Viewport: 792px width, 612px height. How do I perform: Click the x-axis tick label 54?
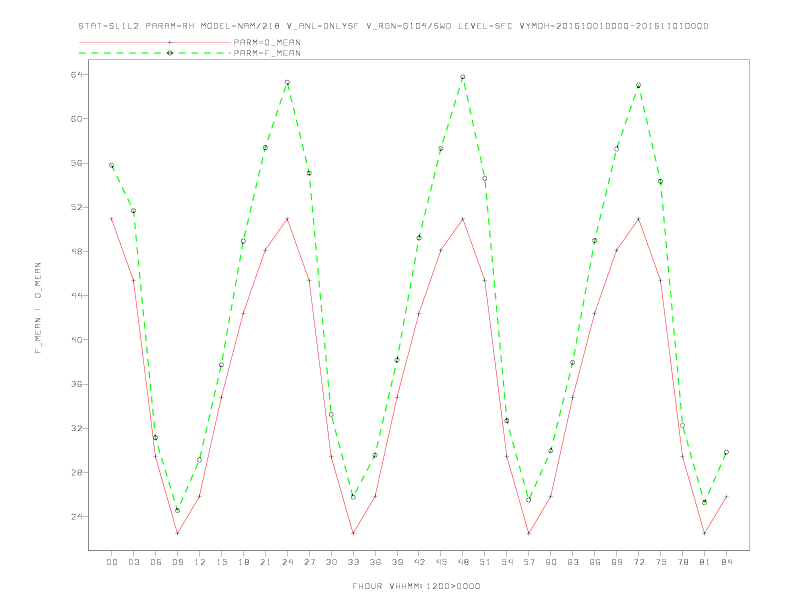pyautogui.click(x=507, y=562)
